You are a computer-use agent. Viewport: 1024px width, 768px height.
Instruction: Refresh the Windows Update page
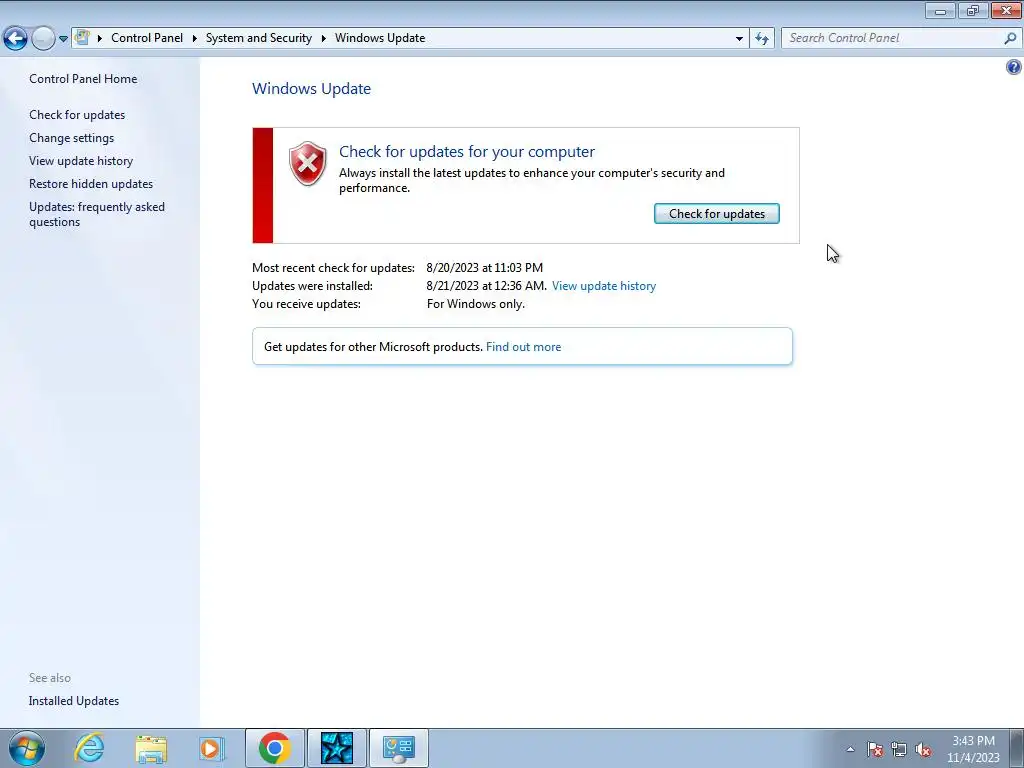tap(762, 39)
